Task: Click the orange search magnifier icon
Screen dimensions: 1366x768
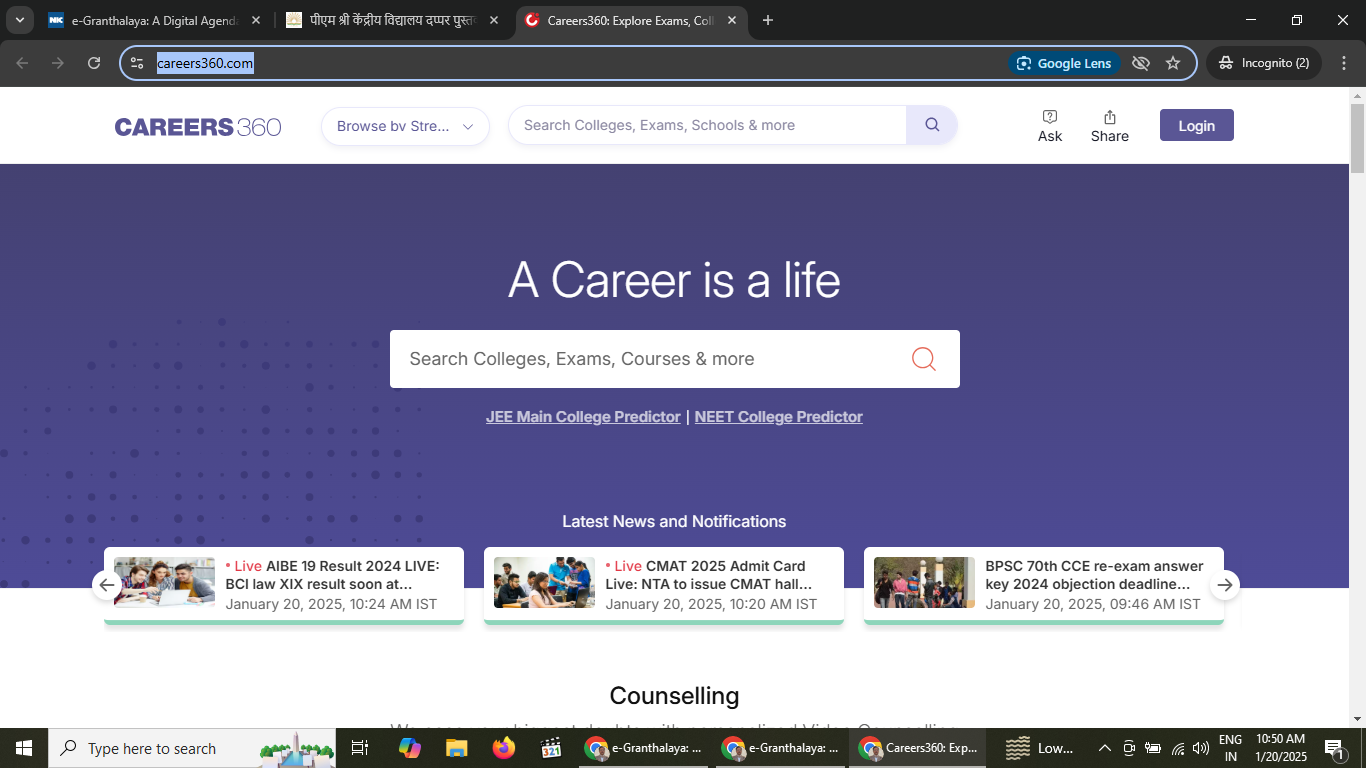Action: (x=924, y=359)
